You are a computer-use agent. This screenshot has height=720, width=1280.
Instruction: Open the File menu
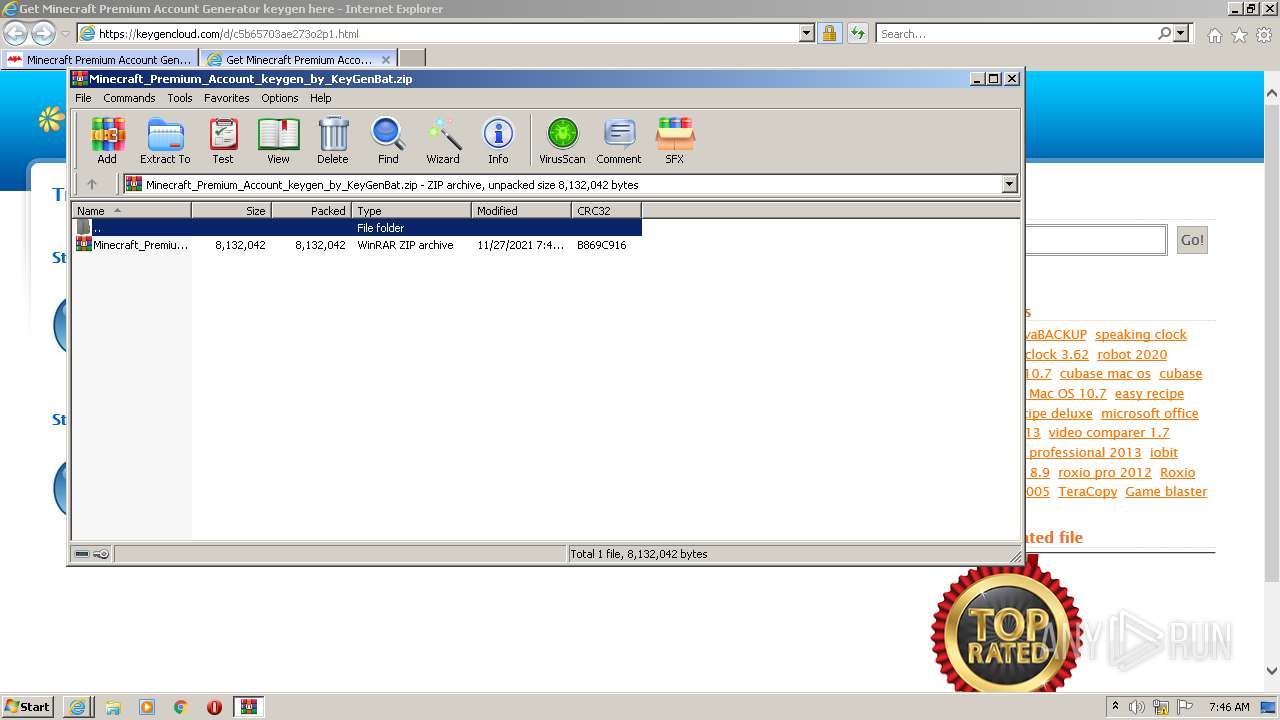pos(83,98)
